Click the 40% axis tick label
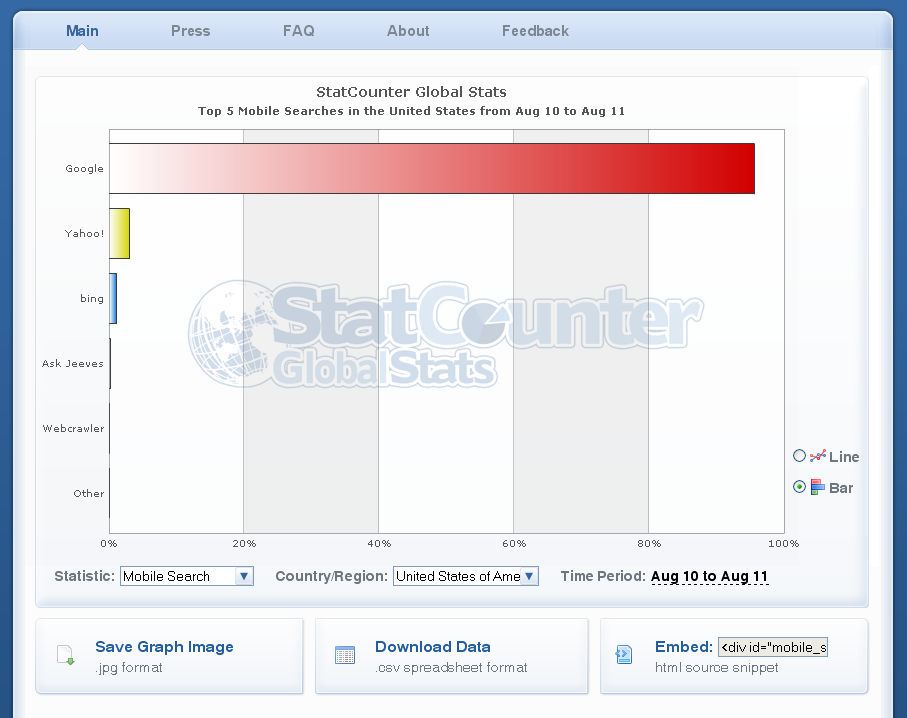907x718 pixels. click(379, 543)
